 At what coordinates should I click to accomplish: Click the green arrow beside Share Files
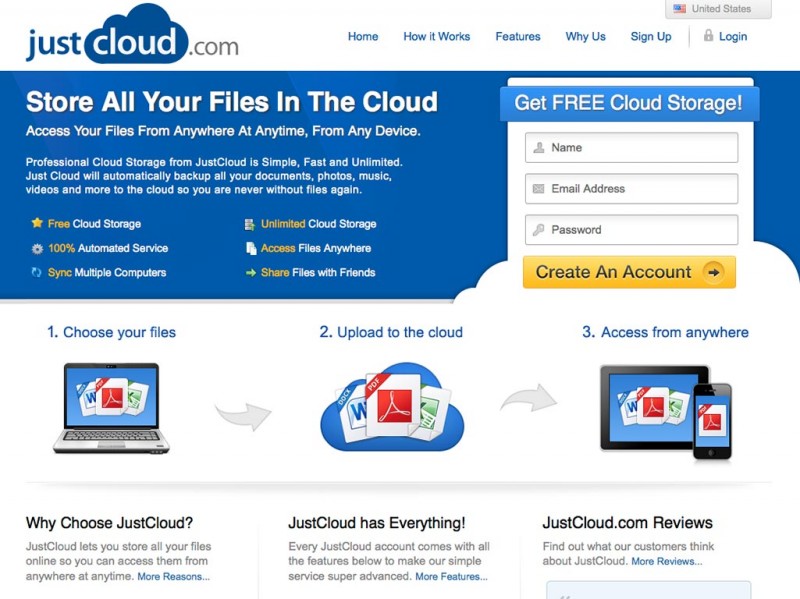coord(251,273)
